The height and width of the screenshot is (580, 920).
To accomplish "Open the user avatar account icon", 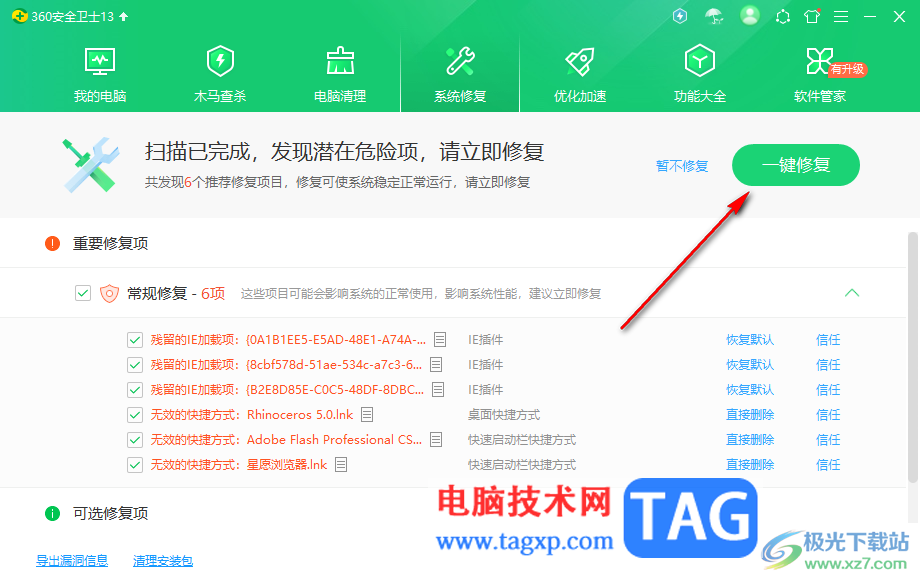I will [x=749, y=15].
